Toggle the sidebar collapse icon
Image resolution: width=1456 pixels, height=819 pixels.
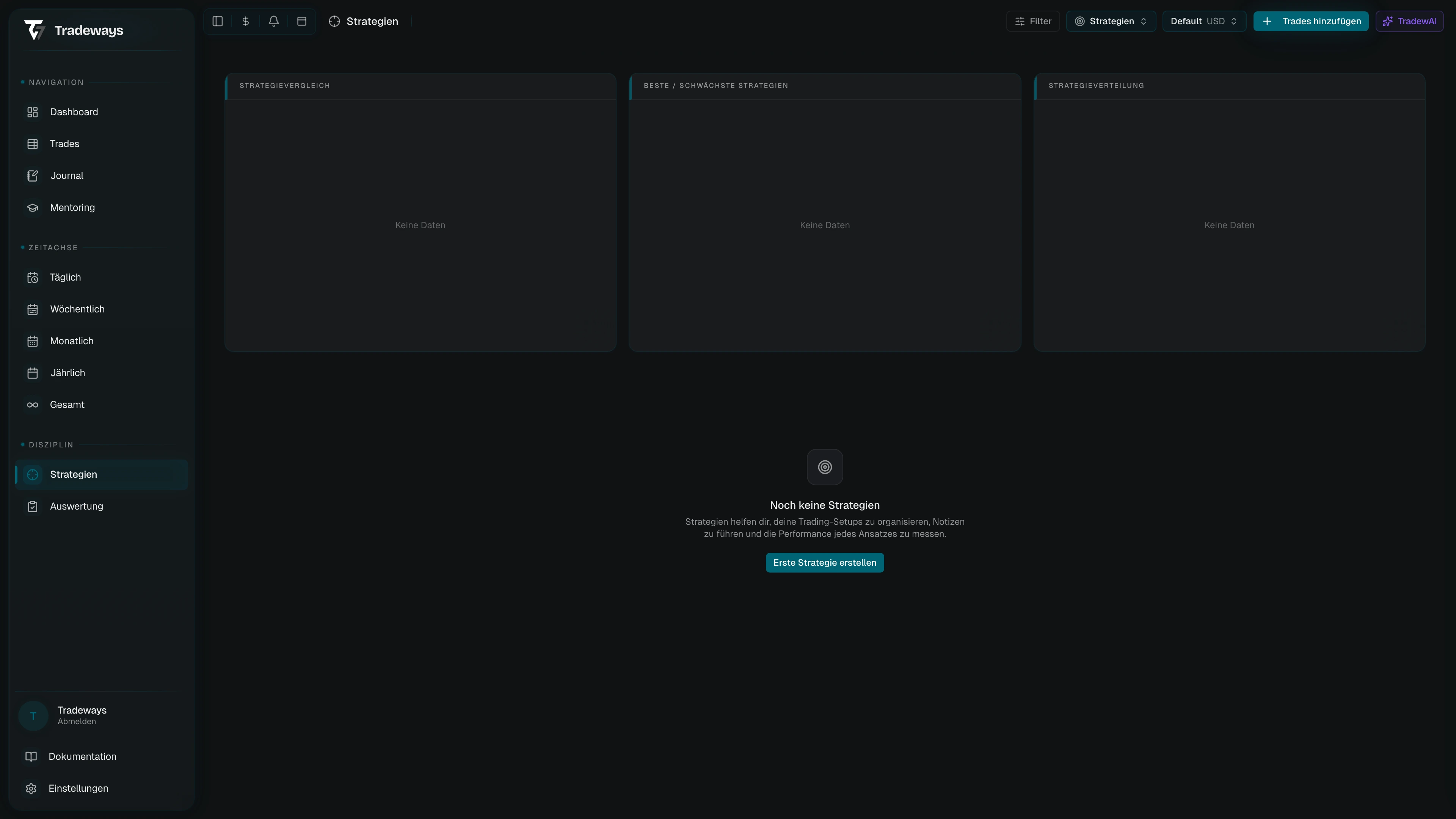click(x=217, y=21)
